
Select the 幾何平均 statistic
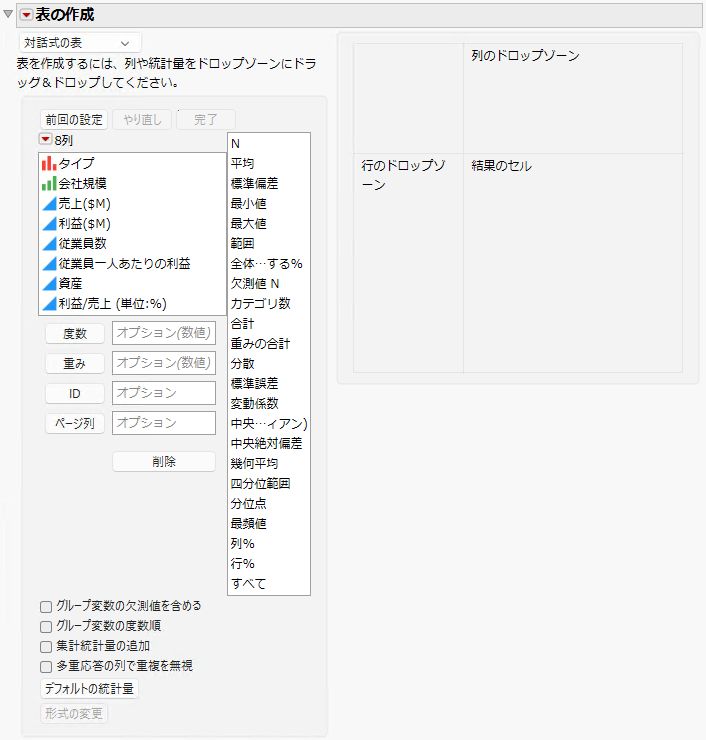(254, 463)
